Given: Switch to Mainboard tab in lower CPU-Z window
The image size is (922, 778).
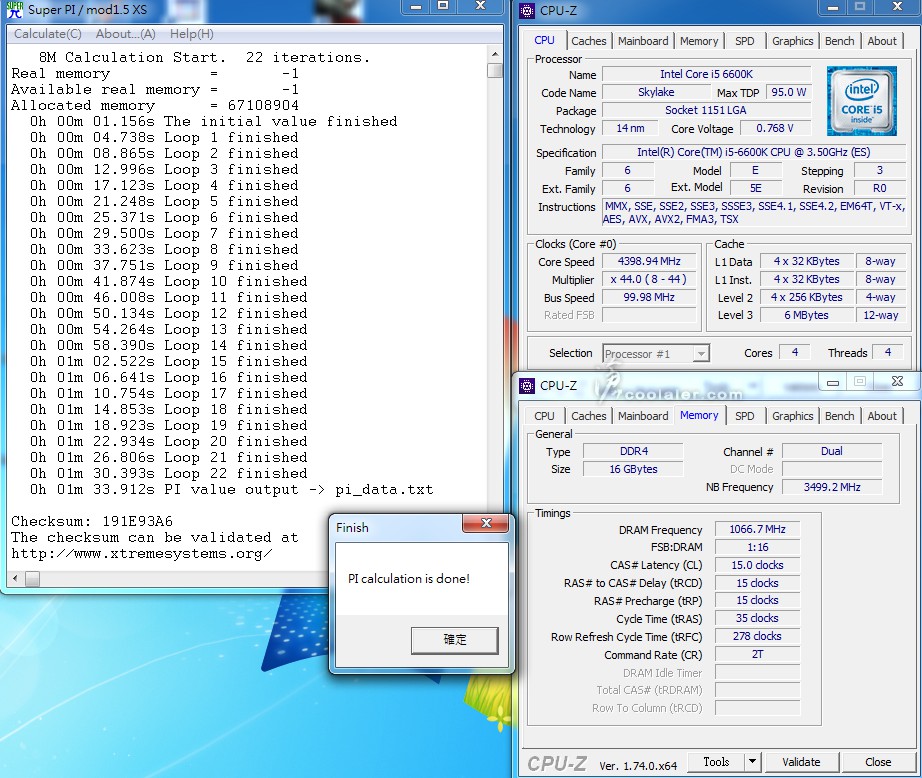Looking at the screenshot, I should 643,416.
